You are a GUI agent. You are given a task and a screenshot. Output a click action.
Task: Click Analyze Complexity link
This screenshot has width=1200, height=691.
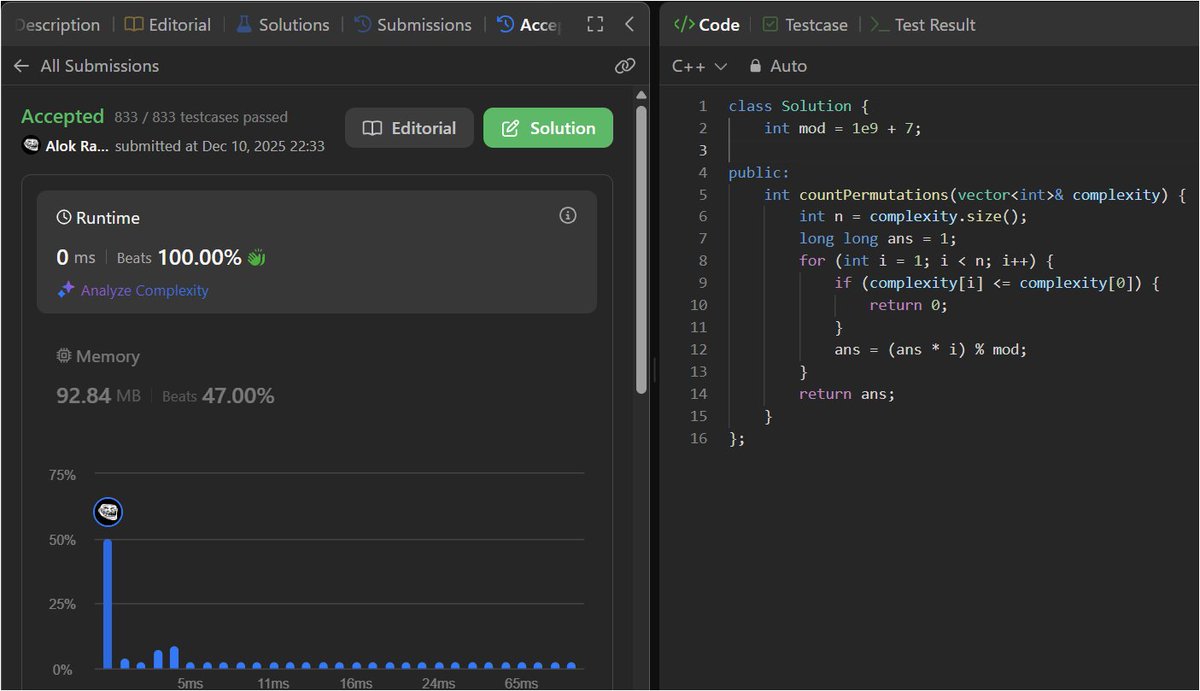click(145, 291)
